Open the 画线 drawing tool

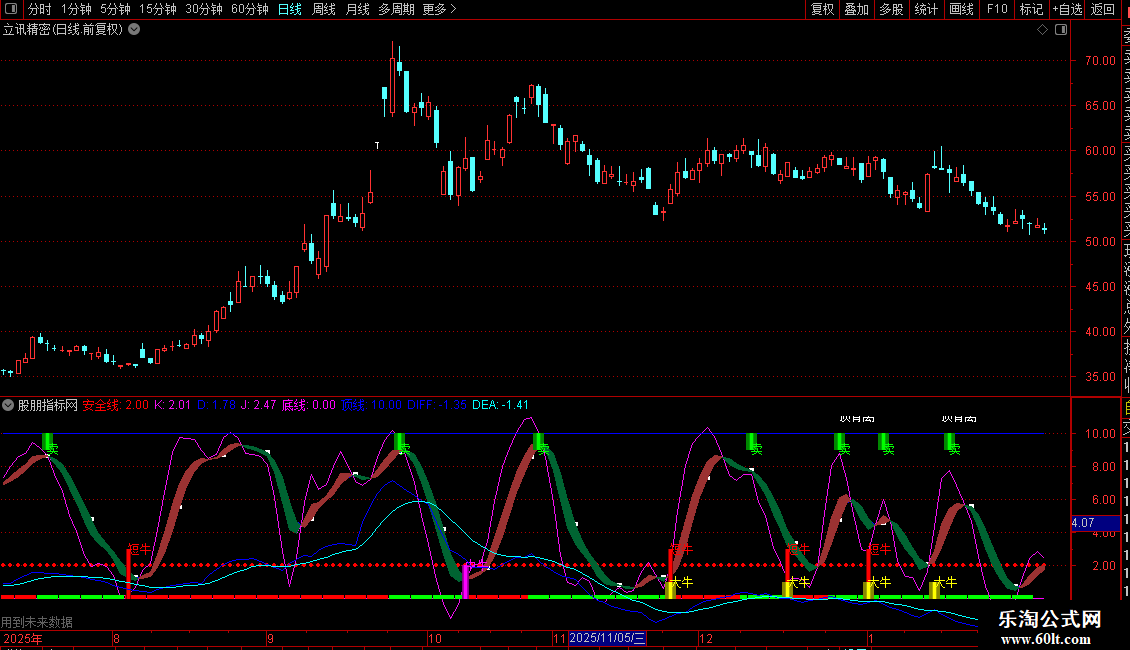point(961,9)
